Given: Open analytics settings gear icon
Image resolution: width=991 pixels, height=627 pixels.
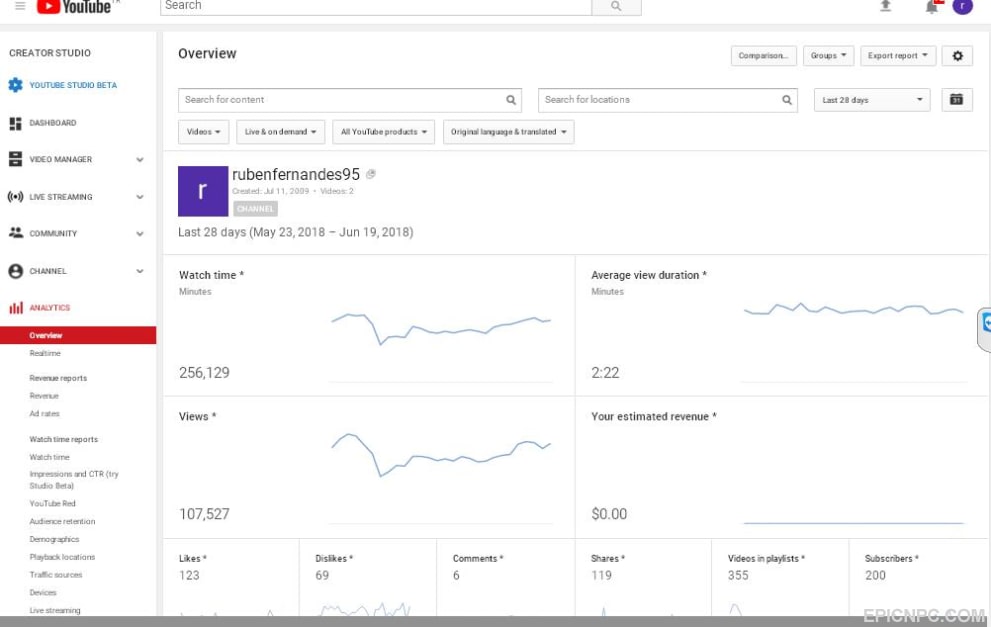Looking at the screenshot, I should [x=958, y=56].
